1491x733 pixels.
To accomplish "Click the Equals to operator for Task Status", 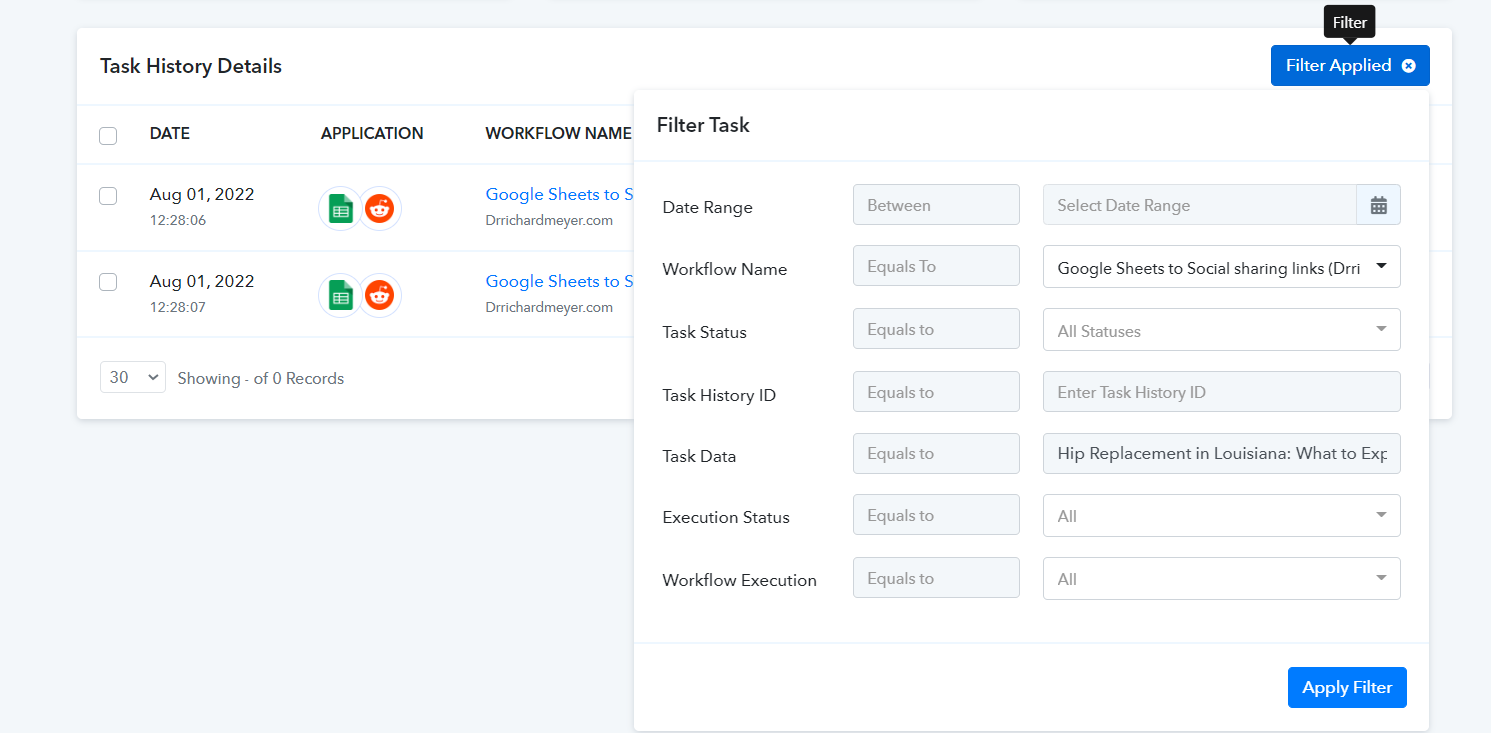I will [936, 329].
